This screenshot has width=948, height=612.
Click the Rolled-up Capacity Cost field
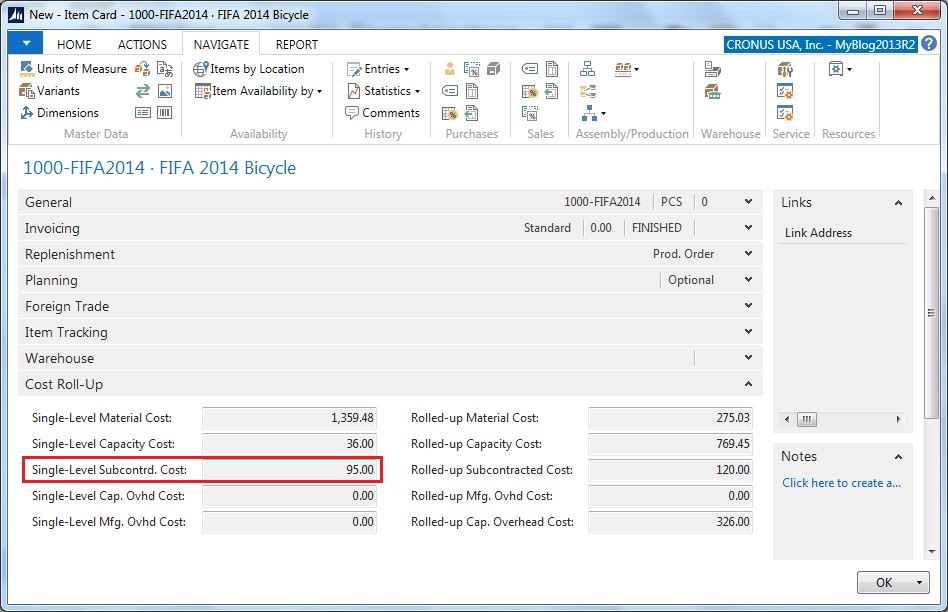(670, 444)
